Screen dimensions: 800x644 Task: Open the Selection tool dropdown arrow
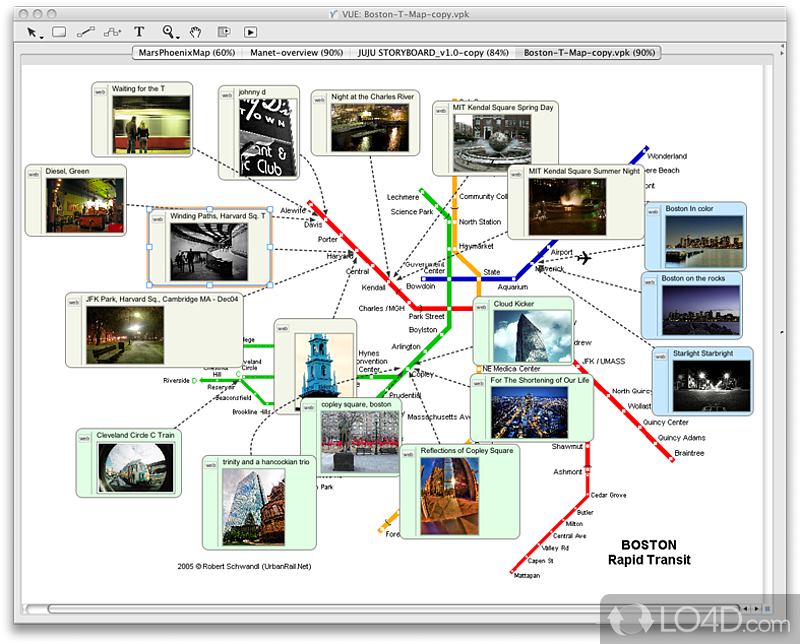[40, 38]
